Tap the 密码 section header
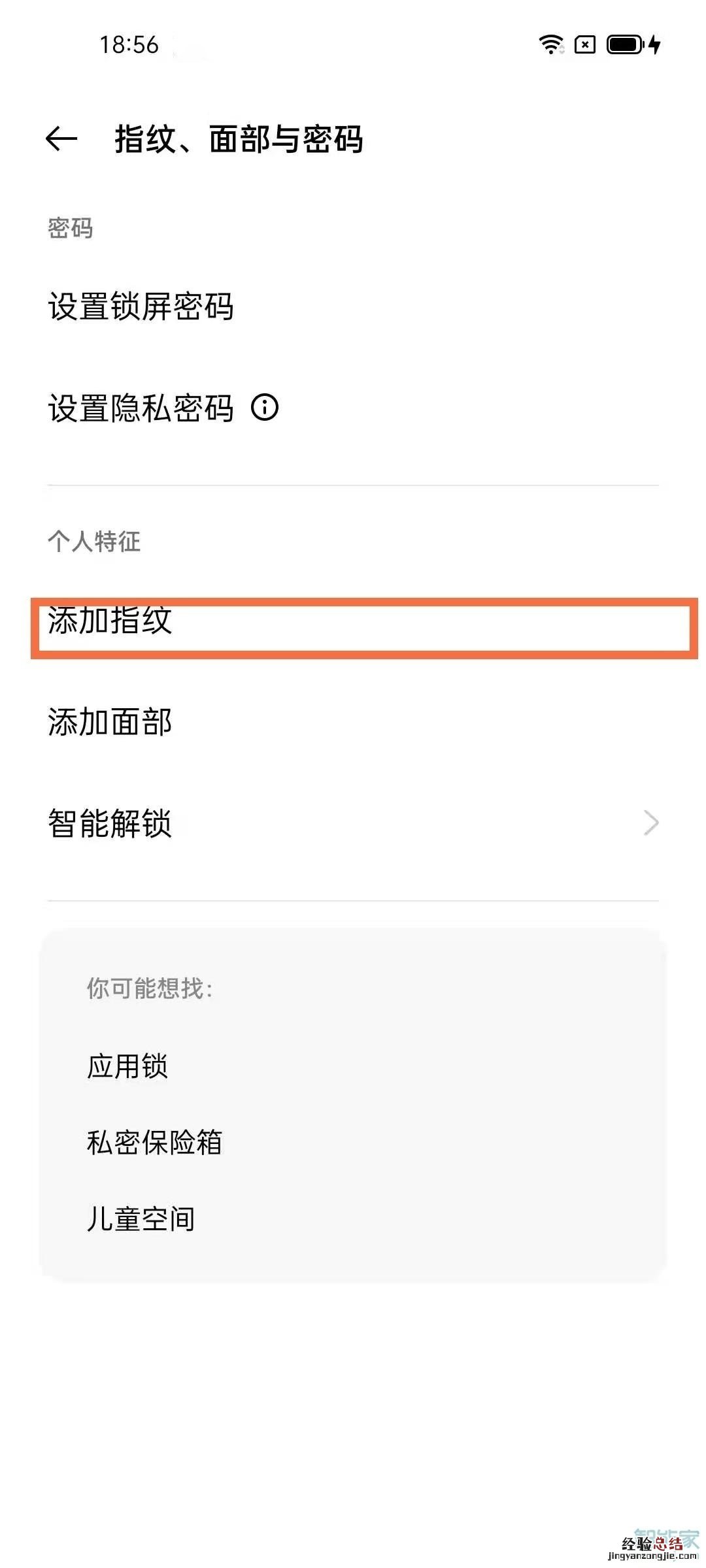 tap(67, 227)
